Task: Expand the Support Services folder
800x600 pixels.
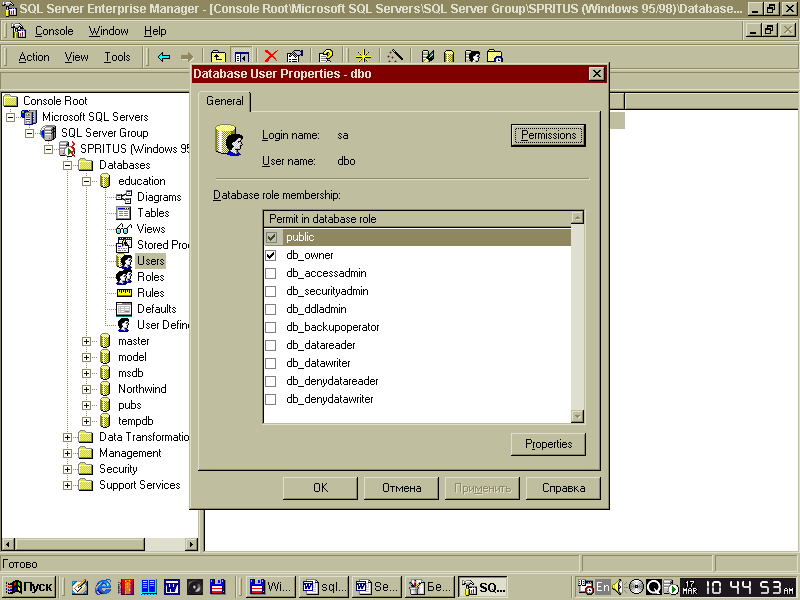Action: point(67,485)
